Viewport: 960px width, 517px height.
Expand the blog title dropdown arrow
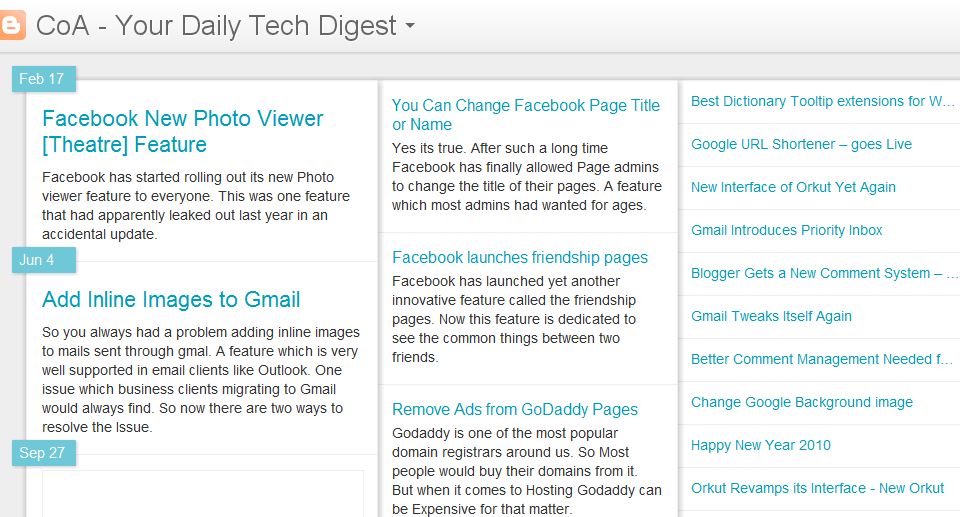(x=410, y=27)
